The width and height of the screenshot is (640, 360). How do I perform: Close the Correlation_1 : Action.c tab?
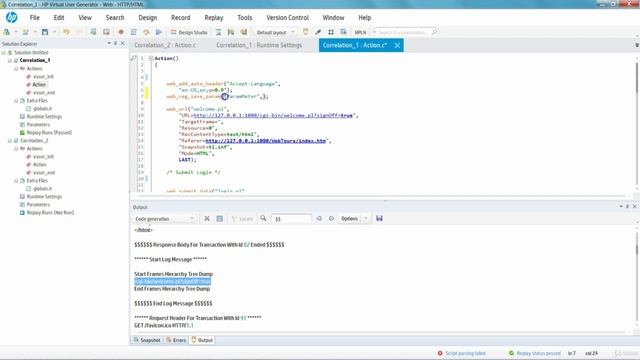coord(397,45)
